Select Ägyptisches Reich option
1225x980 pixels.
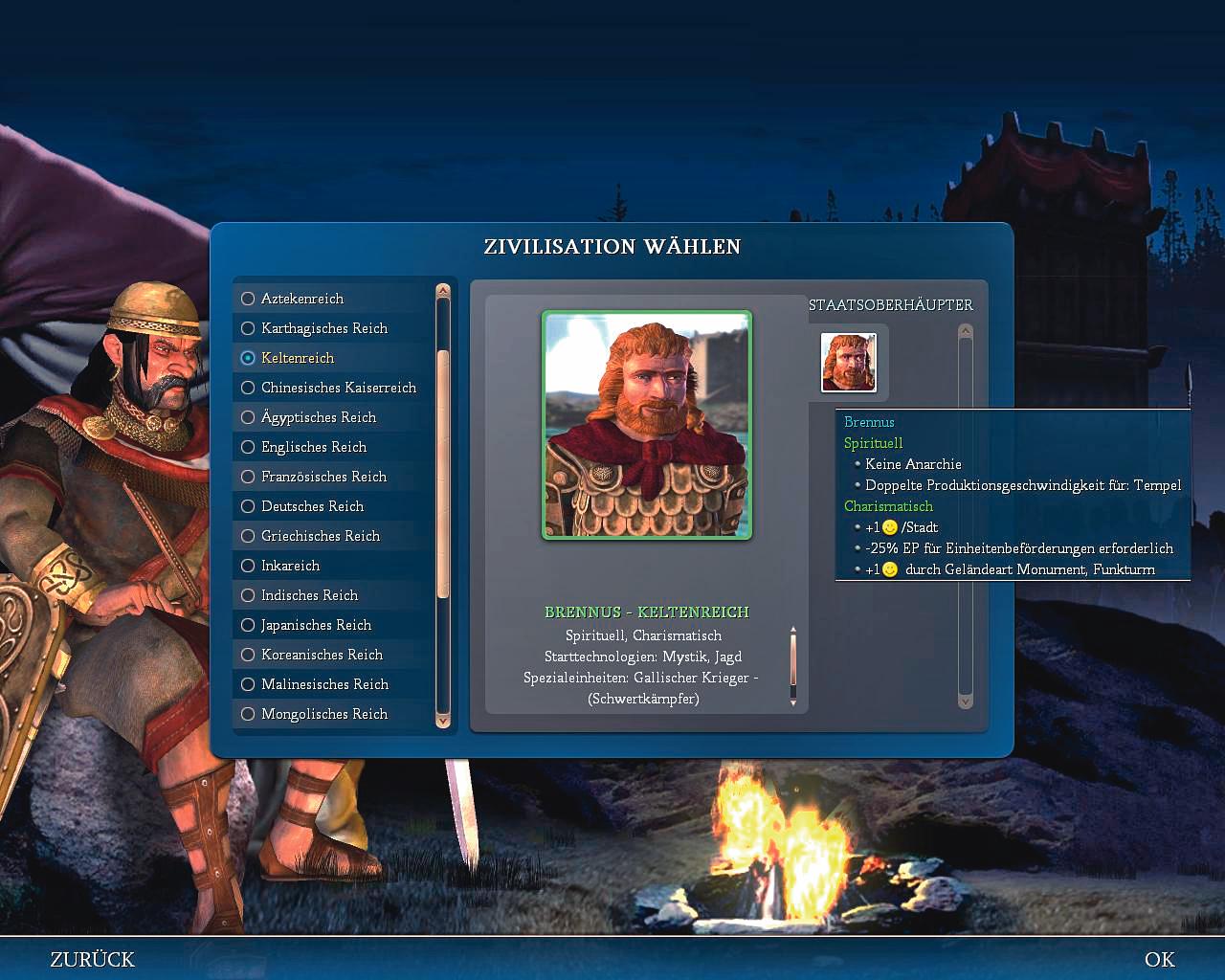(332, 417)
